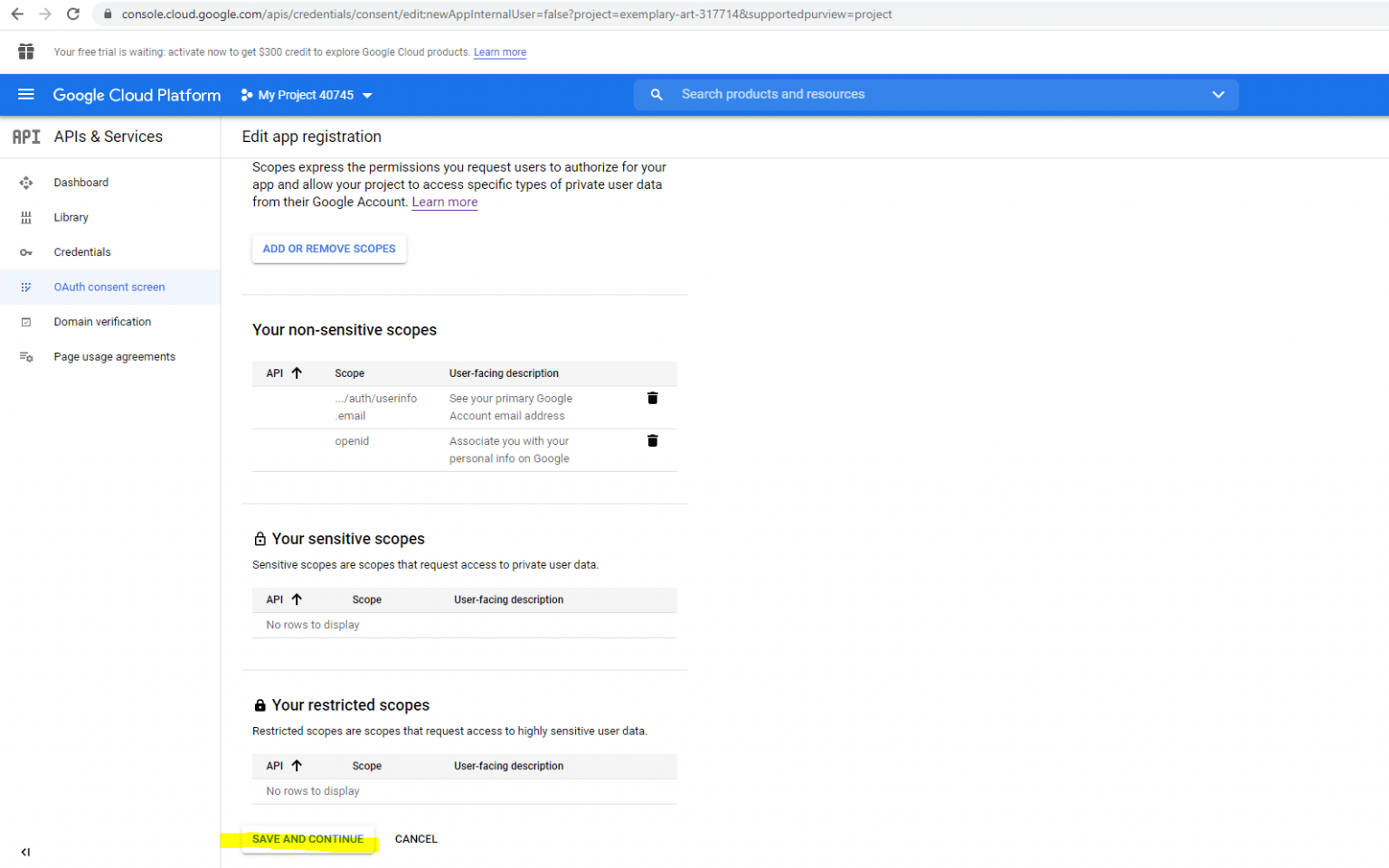Follow the Learn more link about scopes
The image size is (1389, 868).
(444, 203)
